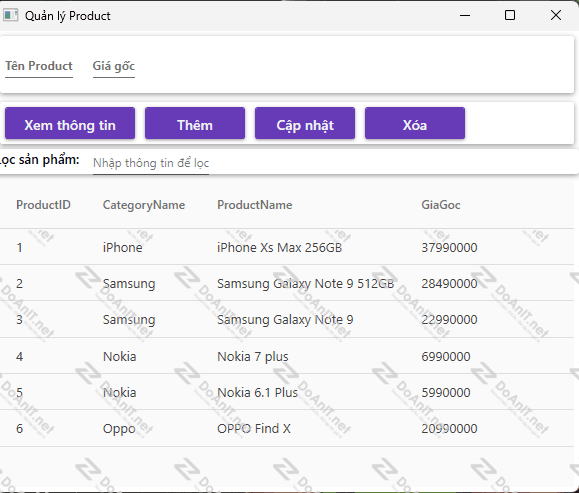The height and width of the screenshot is (493, 579).
Task: Click the price 28490000 cell
Action: click(x=449, y=284)
